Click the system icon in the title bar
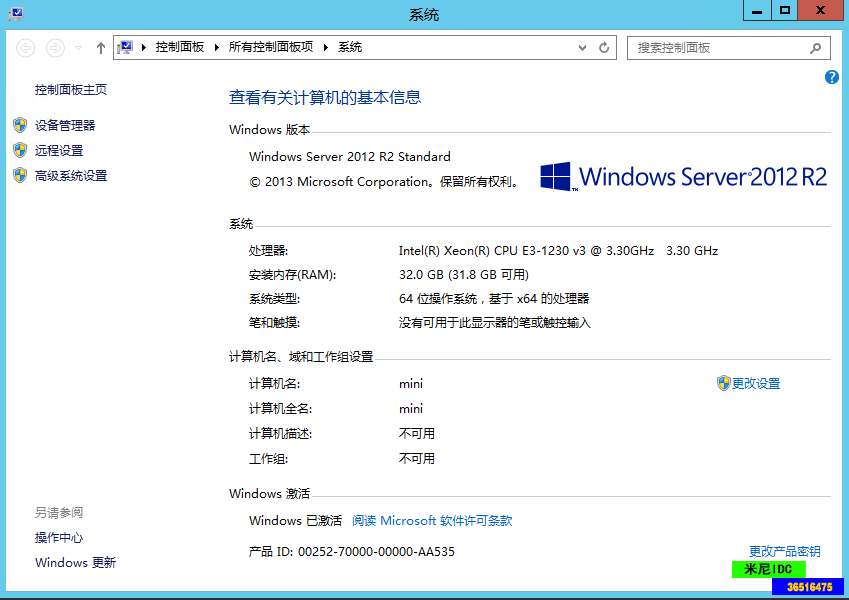 [14, 13]
